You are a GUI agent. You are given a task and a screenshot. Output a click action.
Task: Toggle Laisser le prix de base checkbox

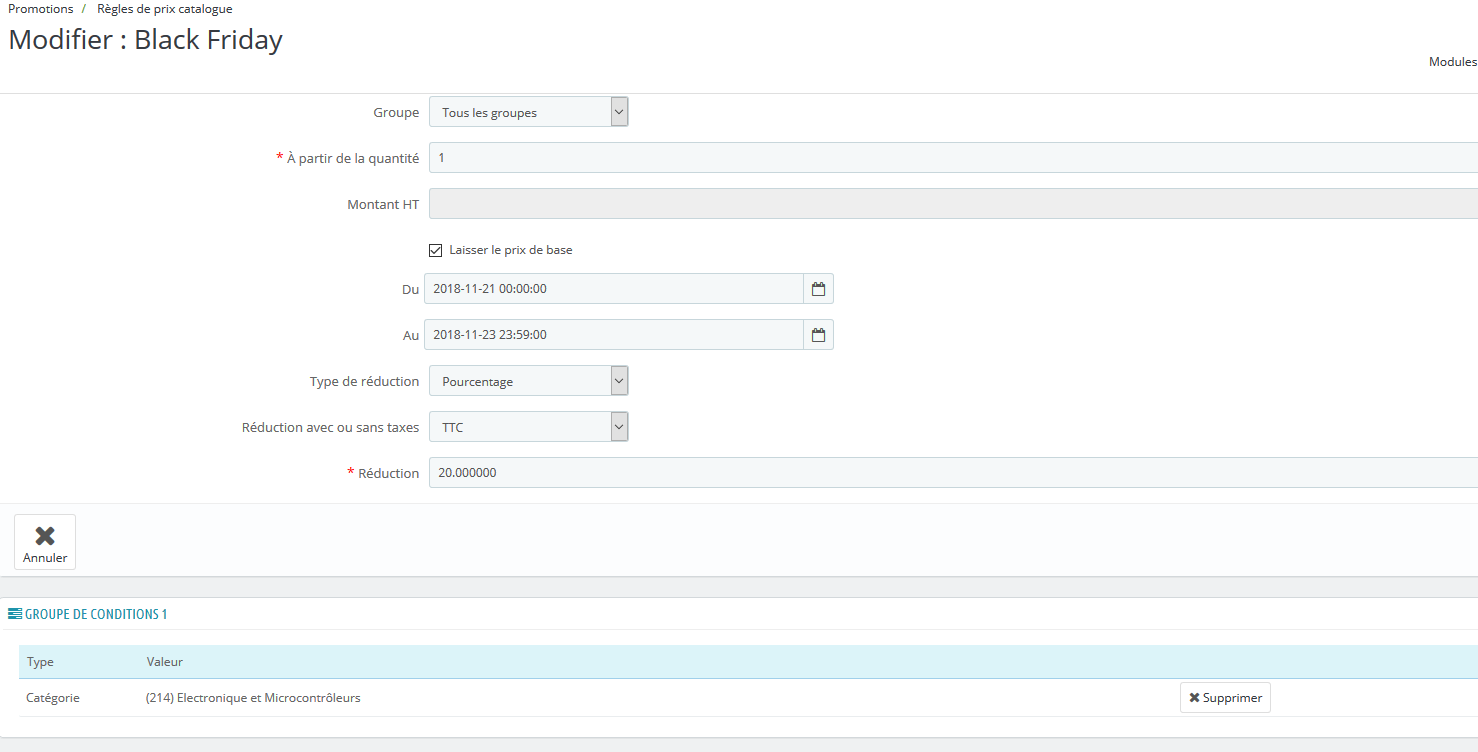435,250
